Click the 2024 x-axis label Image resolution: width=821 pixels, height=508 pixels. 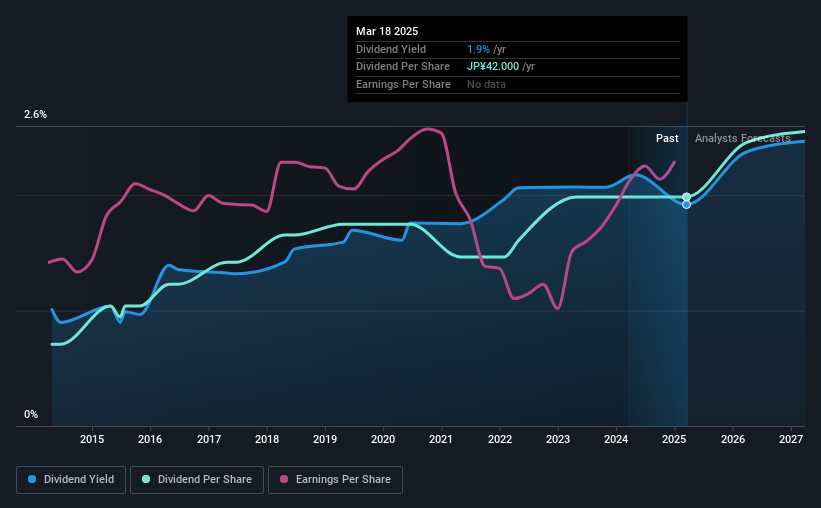[x=616, y=439]
